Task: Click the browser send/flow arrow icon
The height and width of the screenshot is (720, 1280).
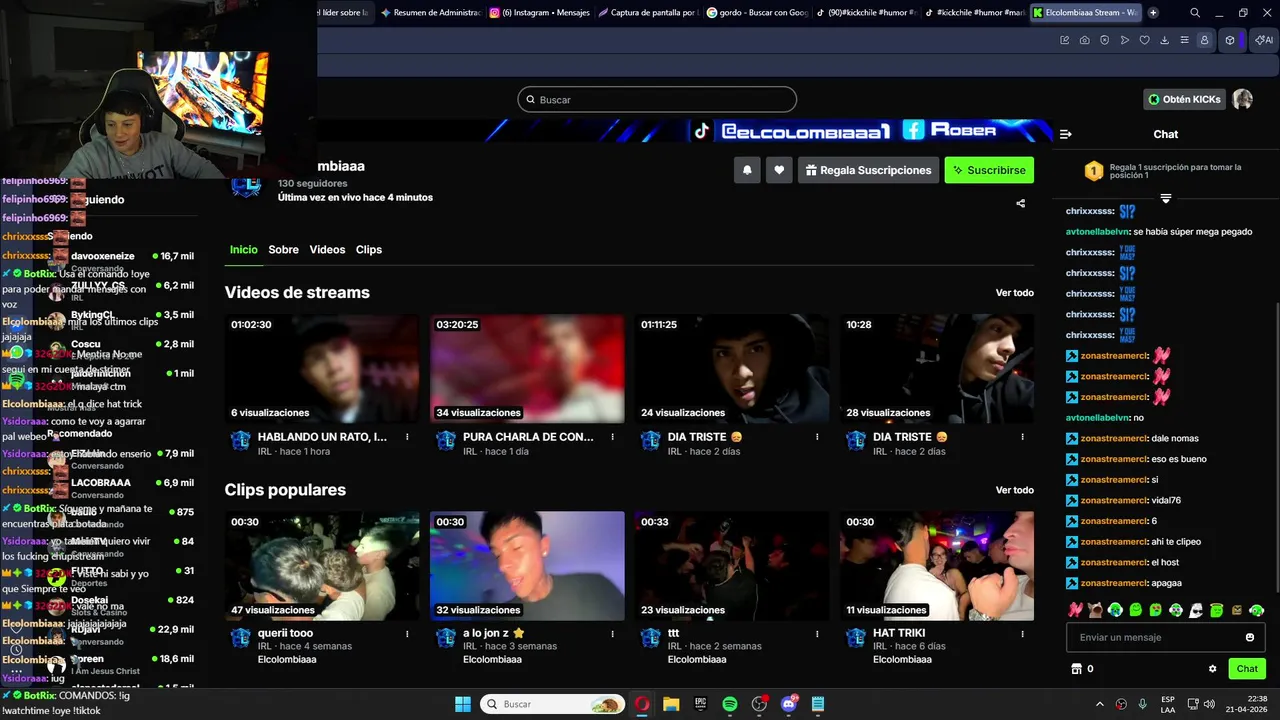Action: 1124,40
